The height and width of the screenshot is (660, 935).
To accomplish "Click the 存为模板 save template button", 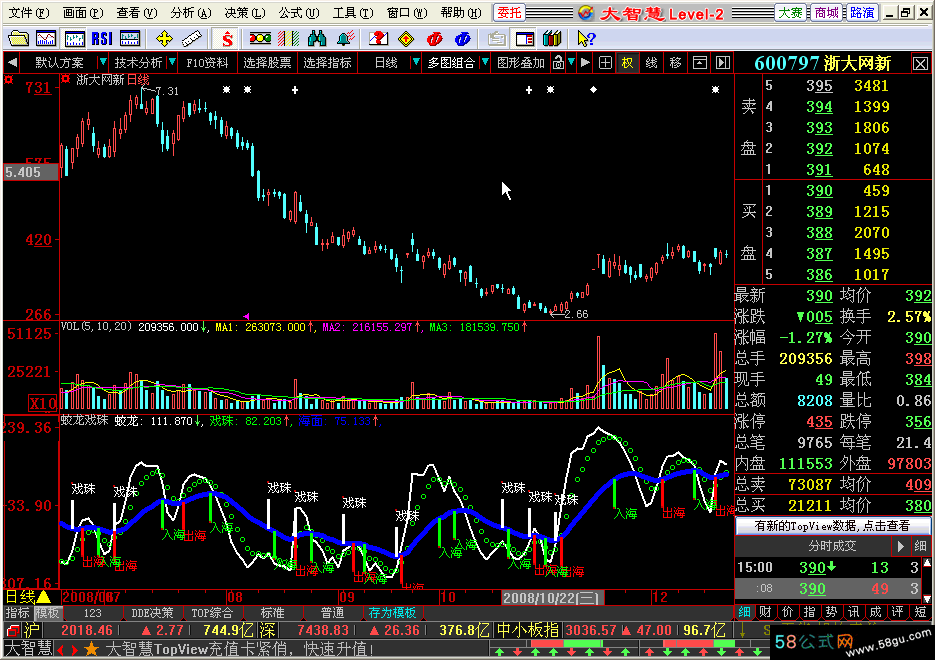I will click(392, 612).
